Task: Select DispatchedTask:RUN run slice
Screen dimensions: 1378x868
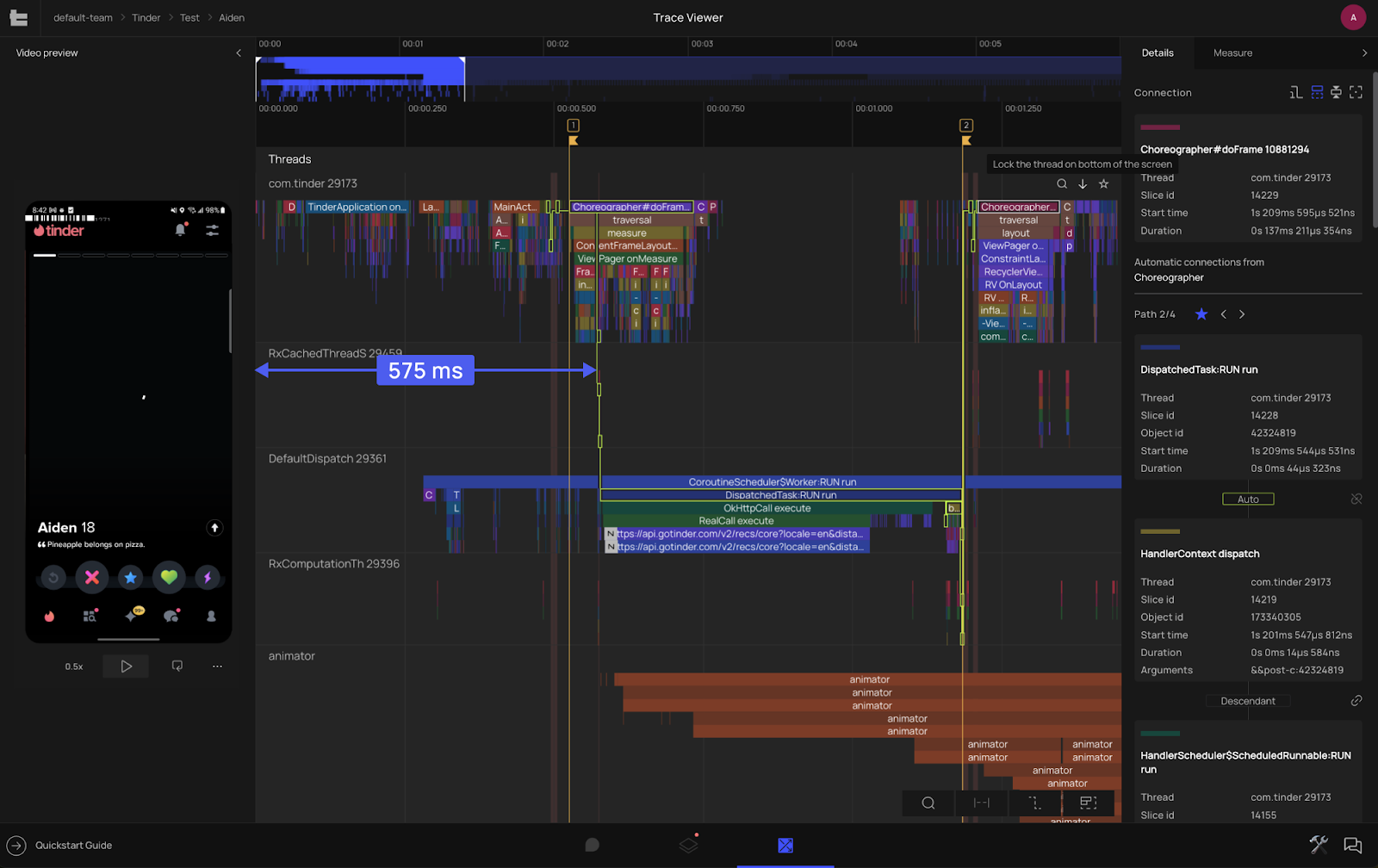Action: coord(780,495)
